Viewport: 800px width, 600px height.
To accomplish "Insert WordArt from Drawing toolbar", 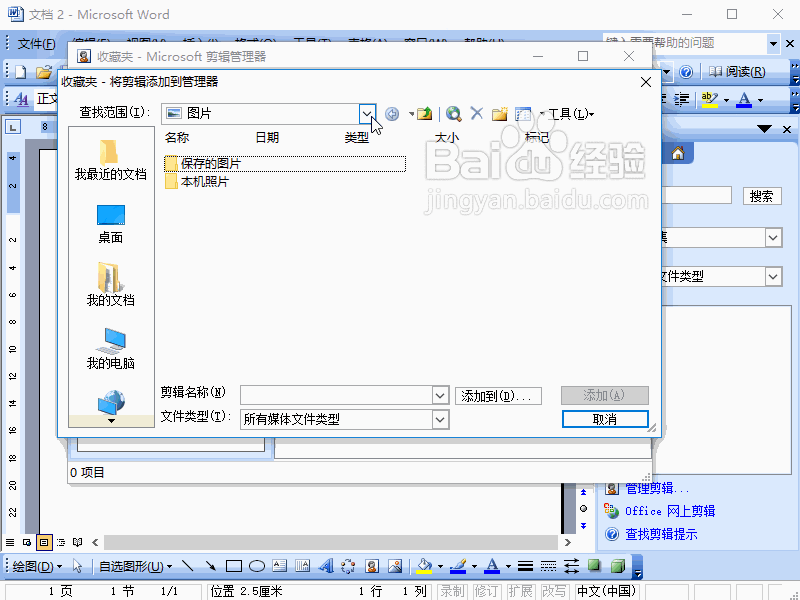I will point(326,566).
